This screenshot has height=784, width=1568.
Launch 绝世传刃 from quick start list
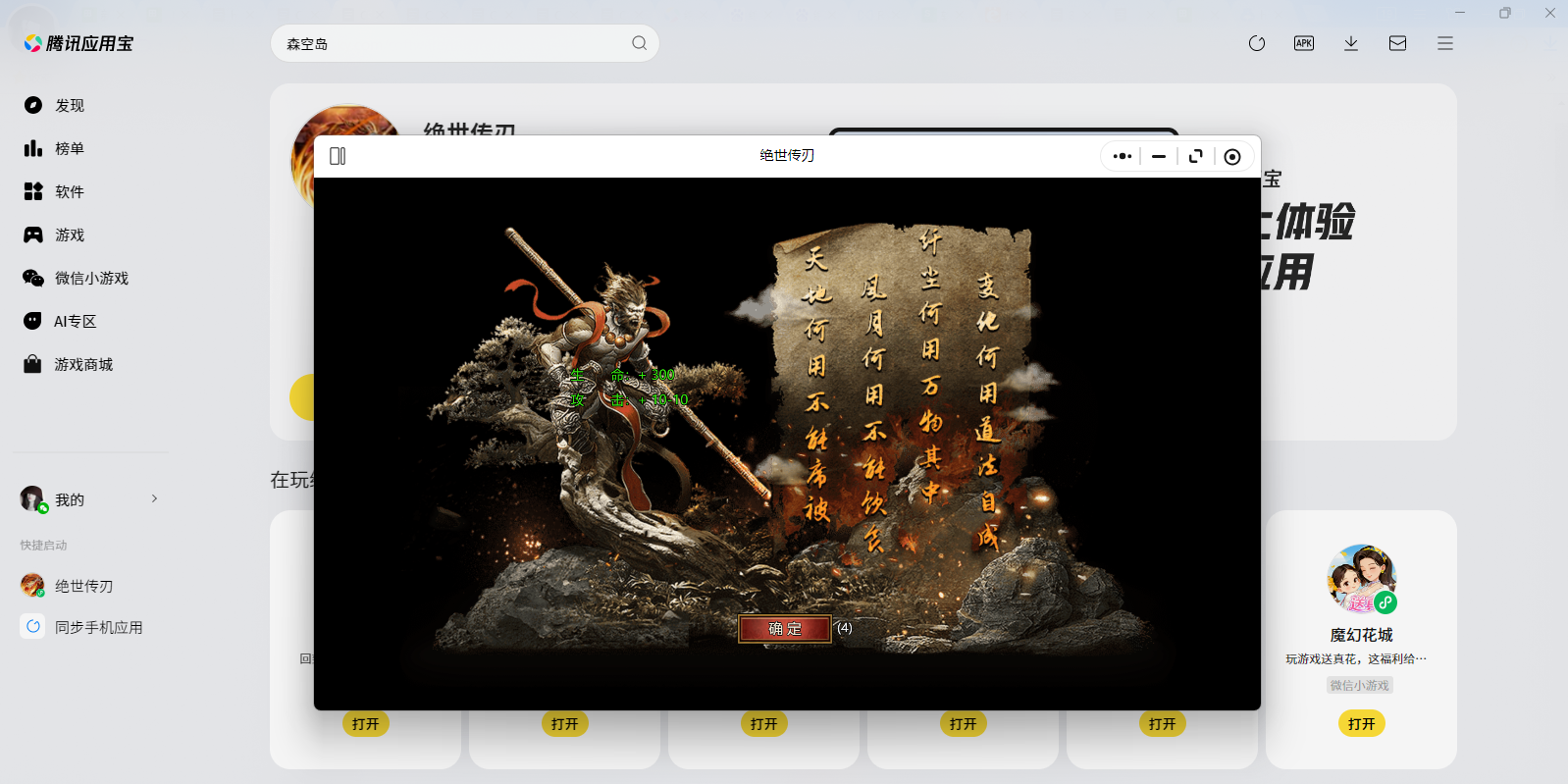83,586
